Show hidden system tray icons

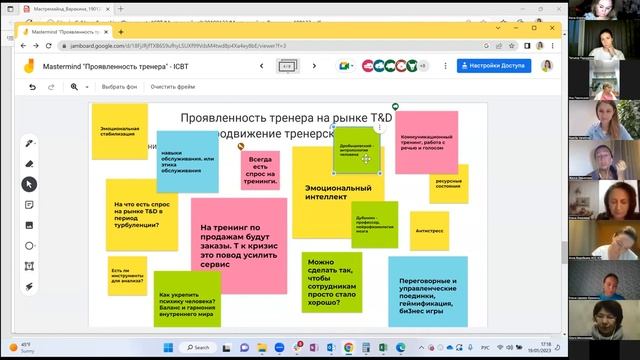(x=421, y=348)
